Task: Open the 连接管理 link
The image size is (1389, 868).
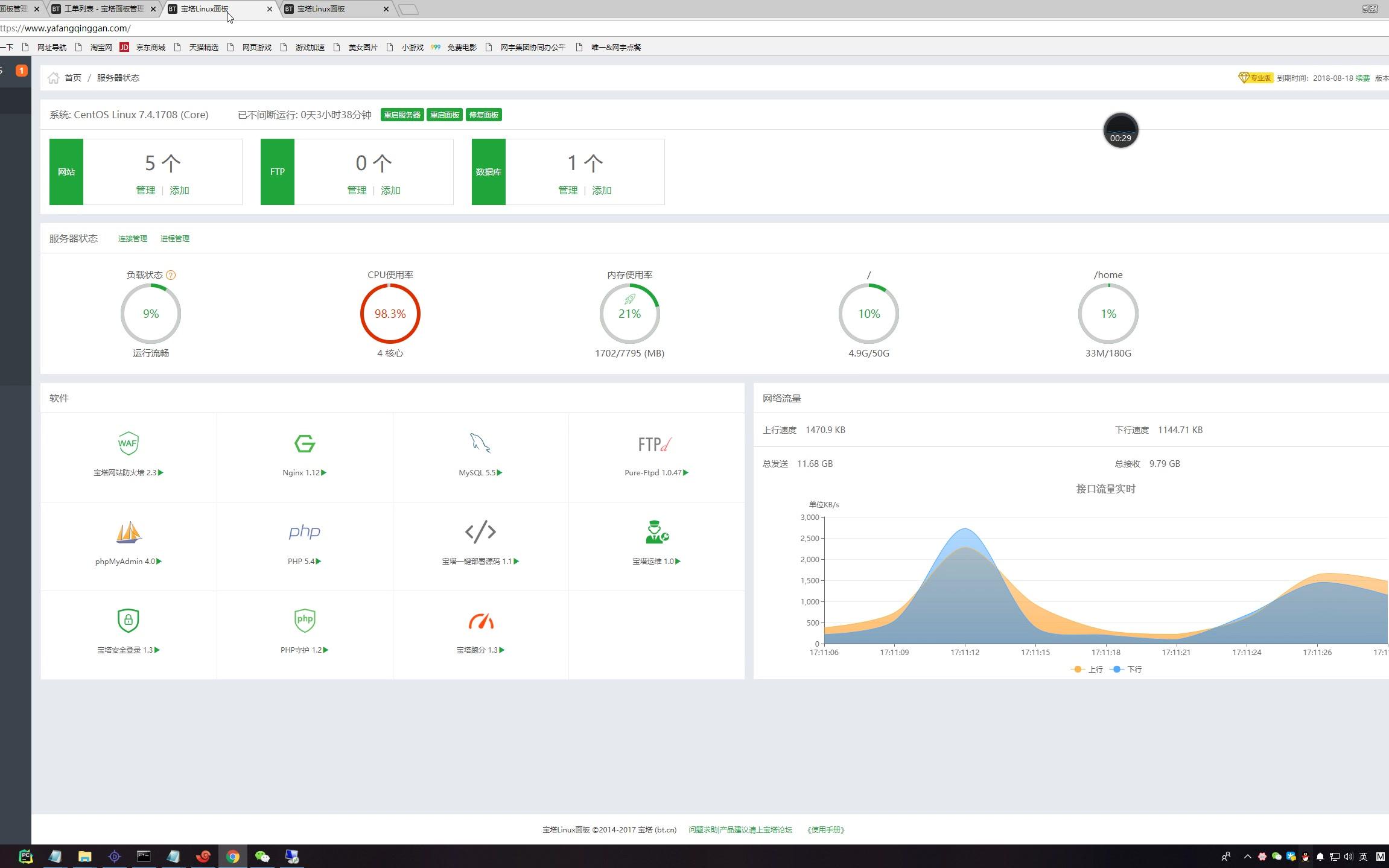Action: tap(133, 239)
